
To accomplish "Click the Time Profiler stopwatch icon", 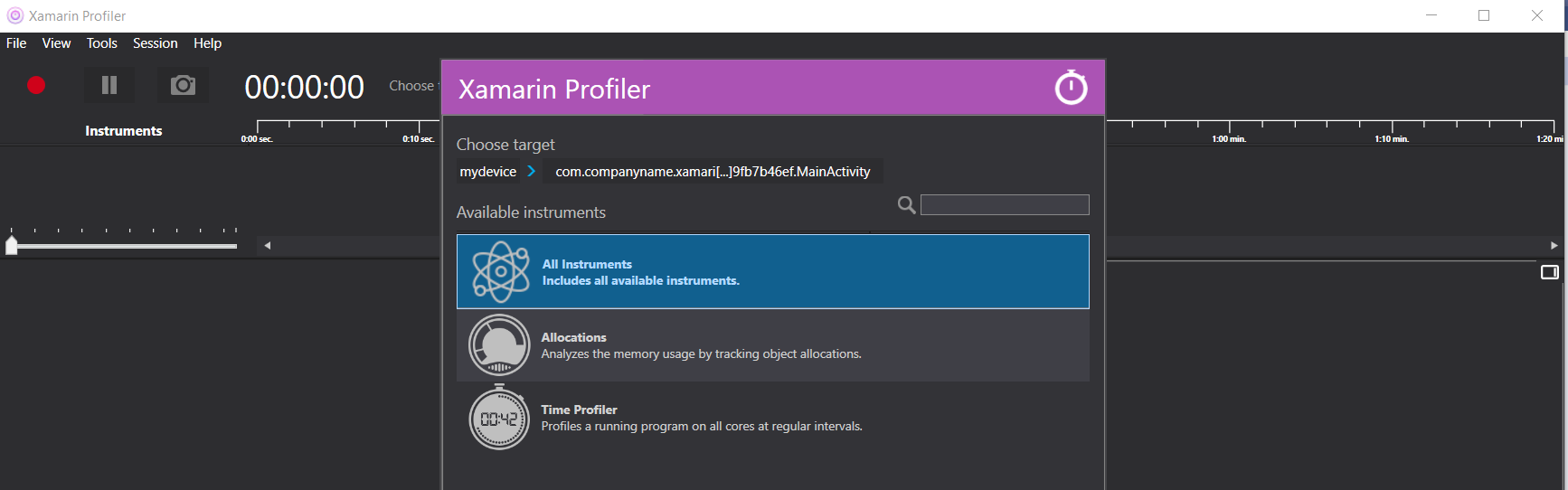I will pyautogui.click(x=499, y=417).
